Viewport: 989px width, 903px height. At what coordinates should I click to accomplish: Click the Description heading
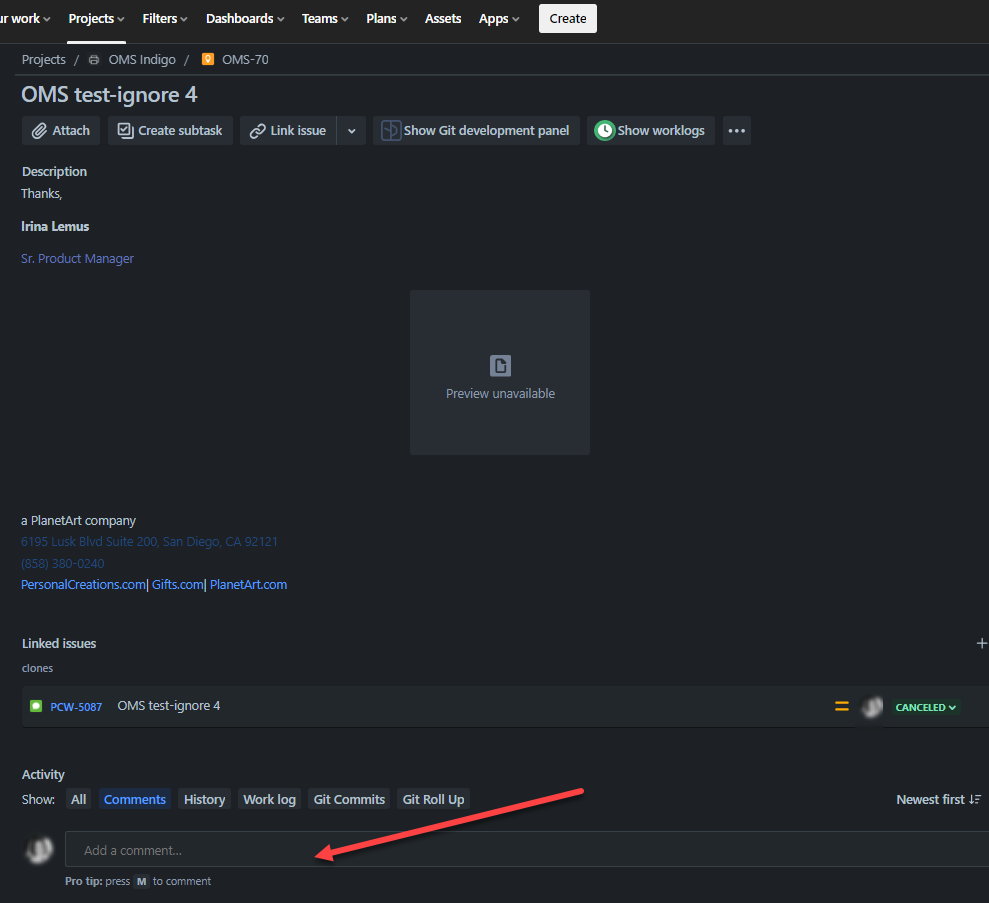(54, 172)
